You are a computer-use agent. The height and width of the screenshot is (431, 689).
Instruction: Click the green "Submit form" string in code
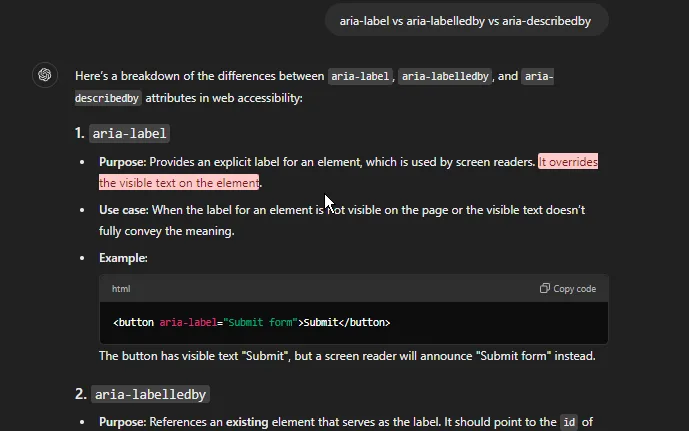[260, 323]
